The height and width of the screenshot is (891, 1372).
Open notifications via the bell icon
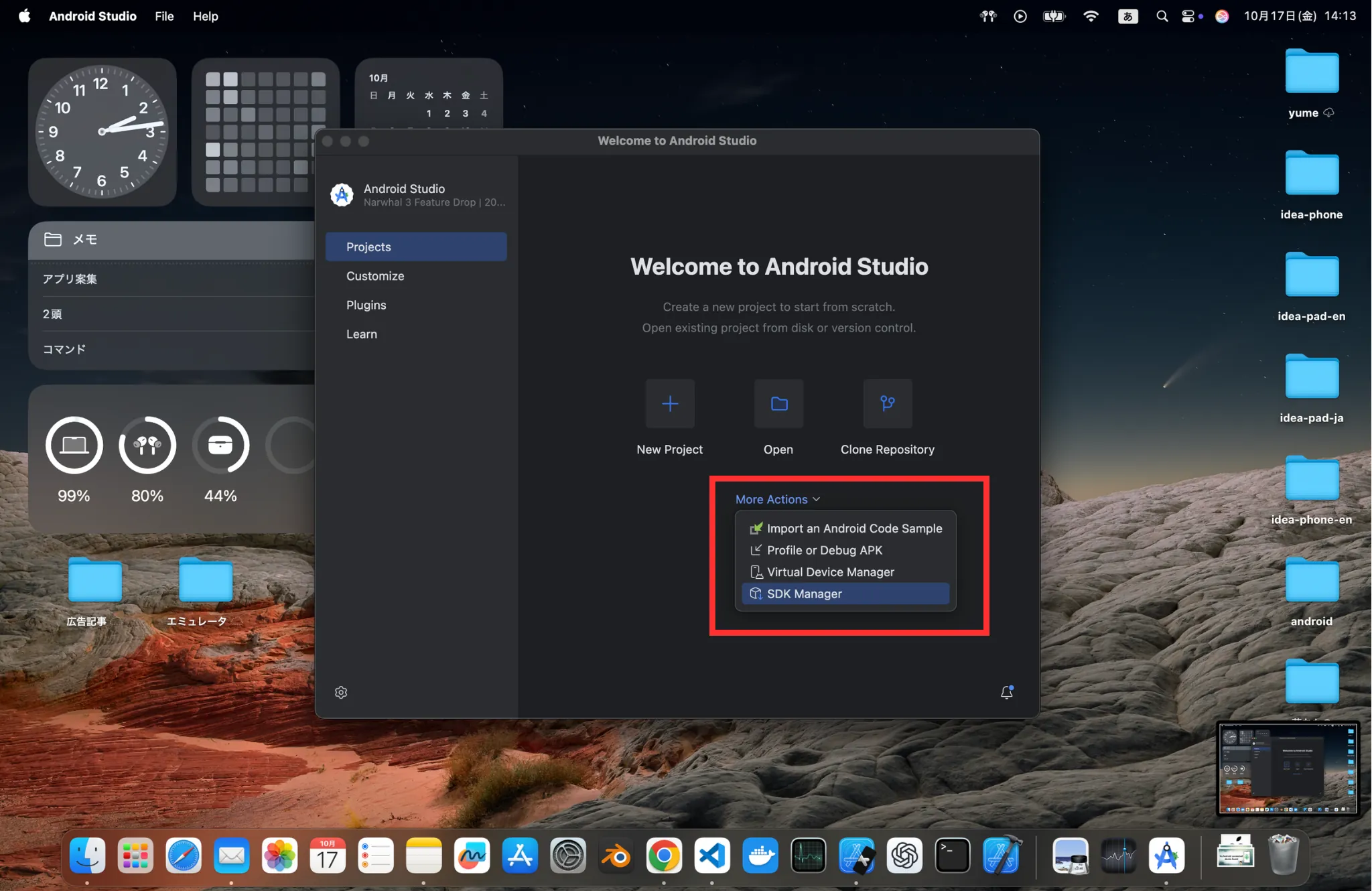(x=1007, y=692)
